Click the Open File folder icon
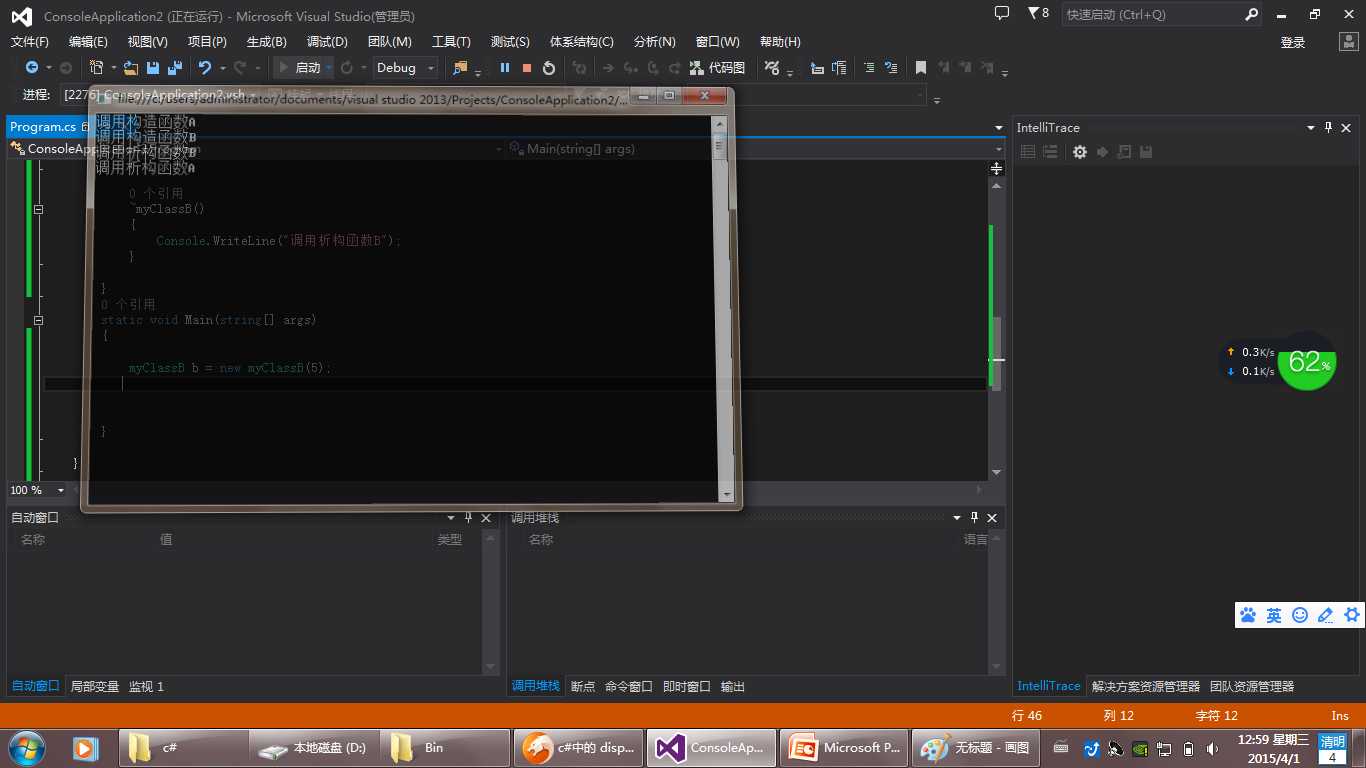1366x768 pixels. [131, 67]
